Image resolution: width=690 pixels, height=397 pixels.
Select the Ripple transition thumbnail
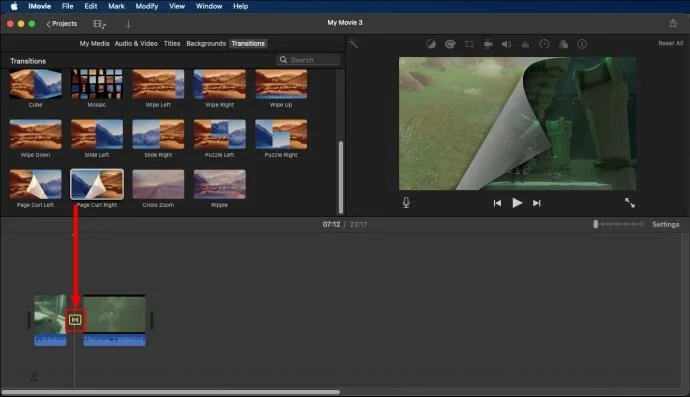tap(220, 184)
